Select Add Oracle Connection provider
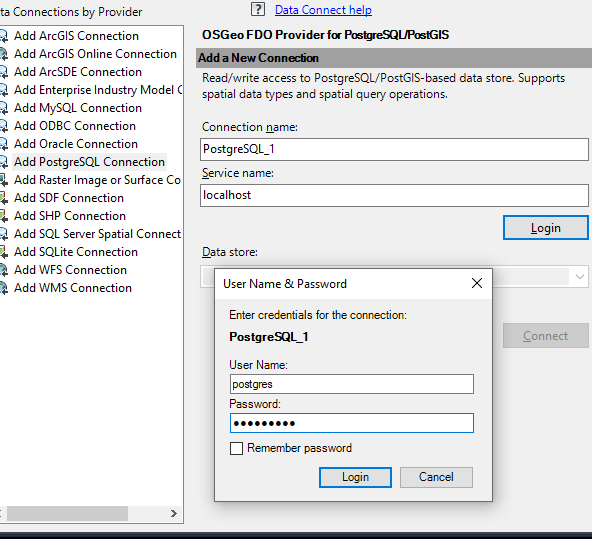The height and width of the screenshot is (539, 592). [76, 144]
